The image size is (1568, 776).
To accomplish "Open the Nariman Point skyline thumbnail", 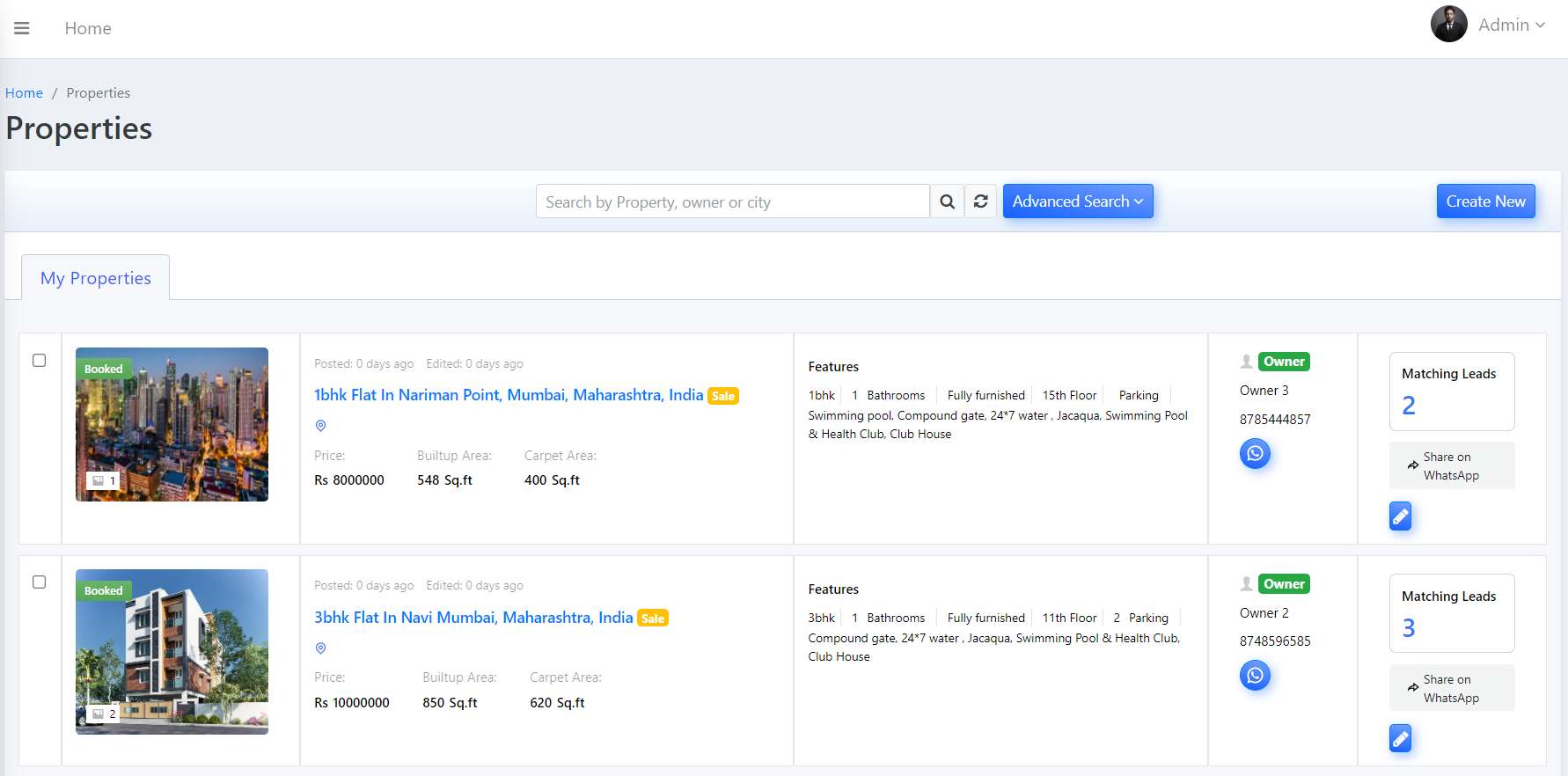I will tap(172, 424).
